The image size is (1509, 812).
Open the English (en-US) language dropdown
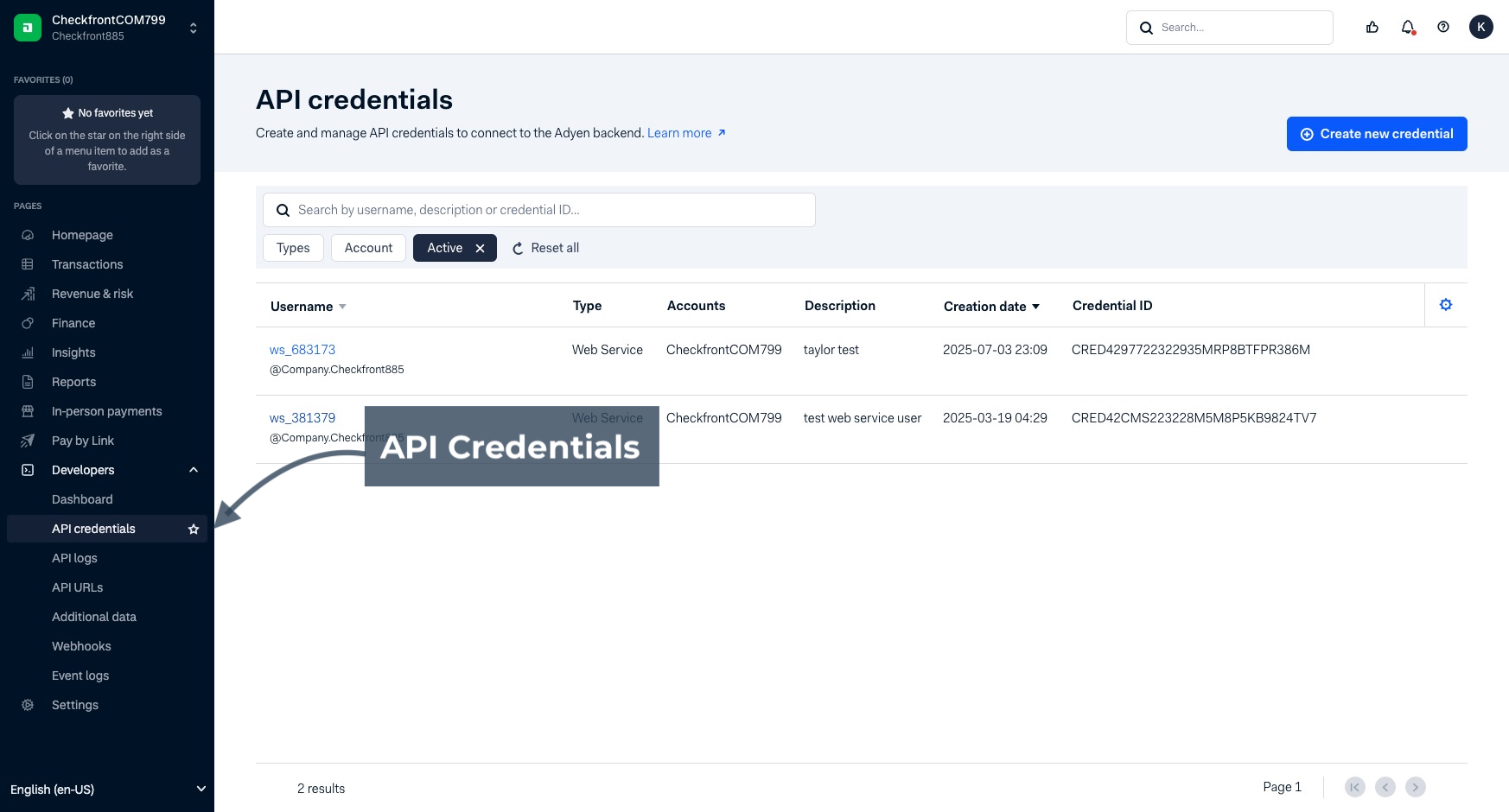[107, 789]
